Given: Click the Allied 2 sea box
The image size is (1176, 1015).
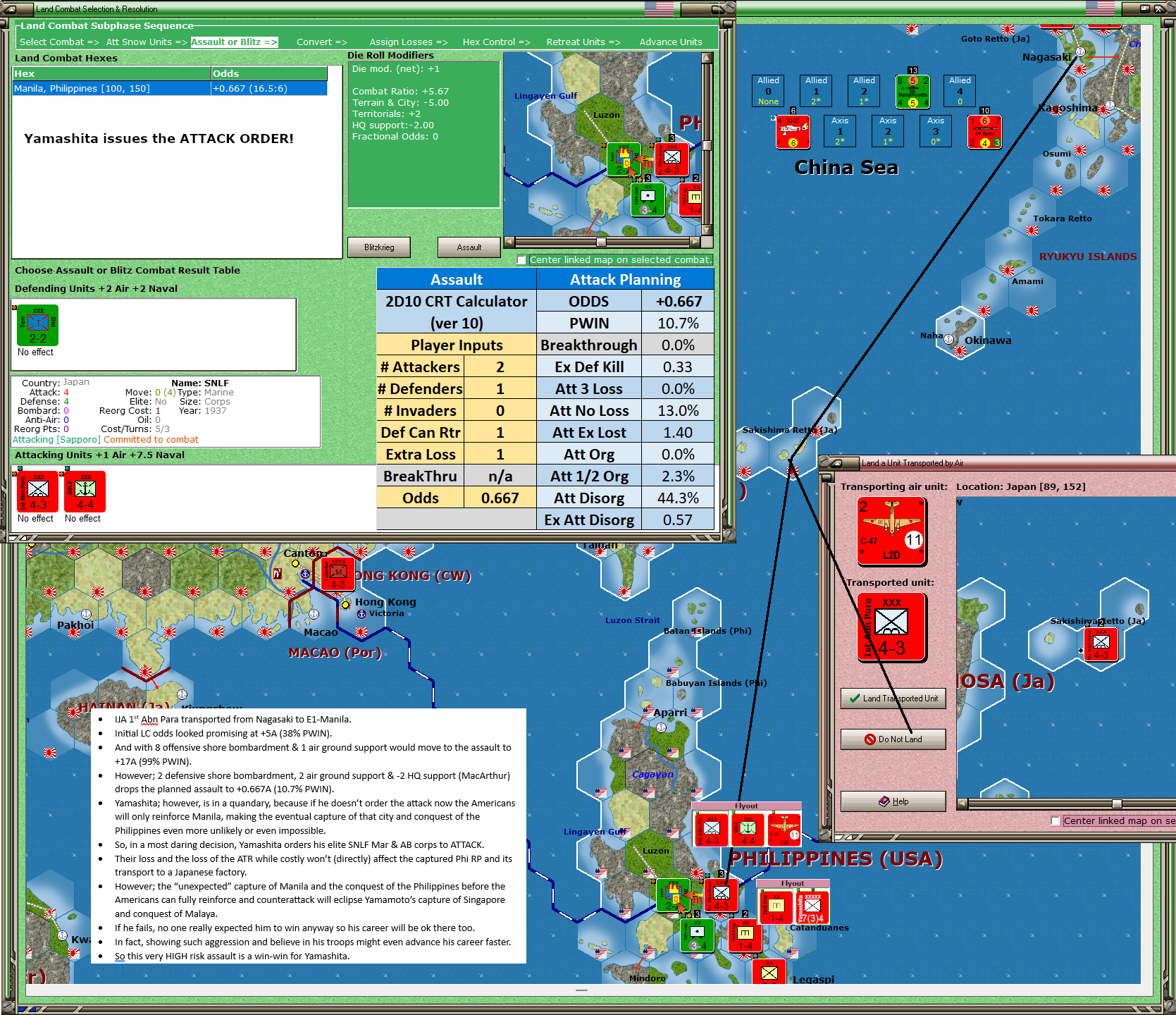Looking at the screenshot, I should (864, 91).
